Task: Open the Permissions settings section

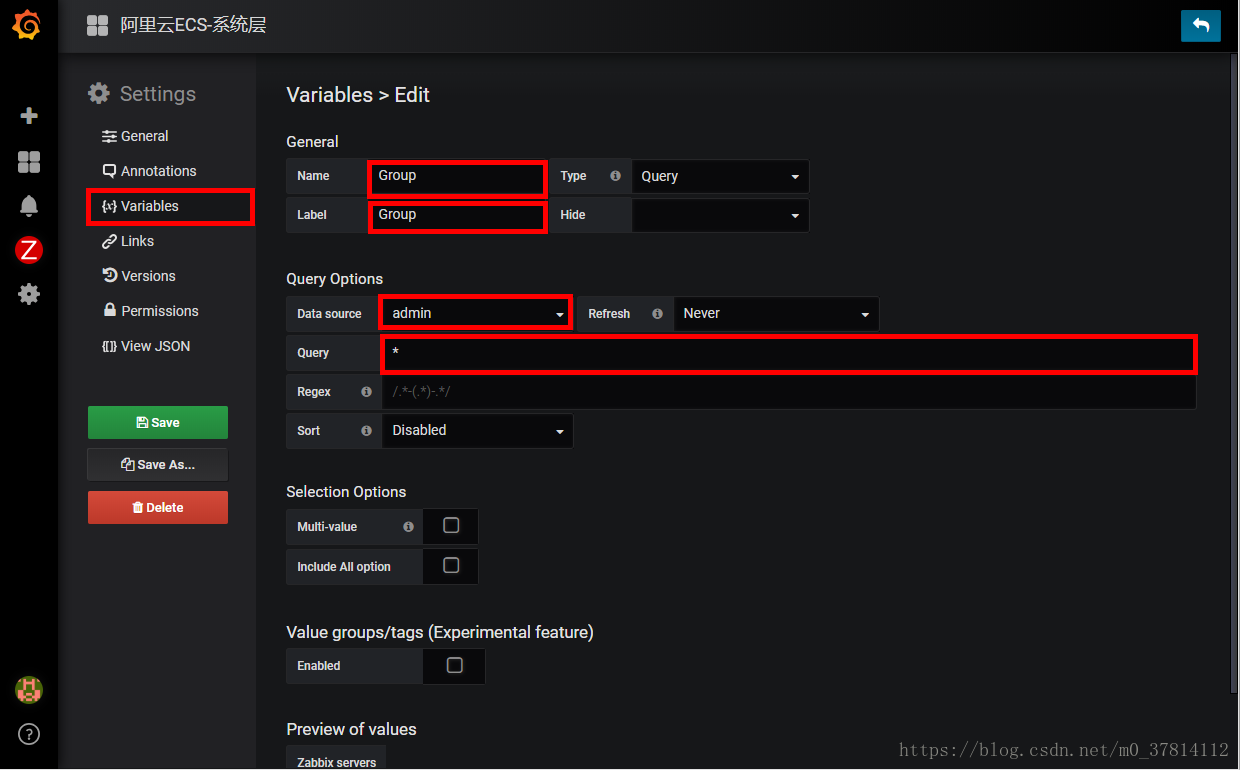Action: click(151, 311)
